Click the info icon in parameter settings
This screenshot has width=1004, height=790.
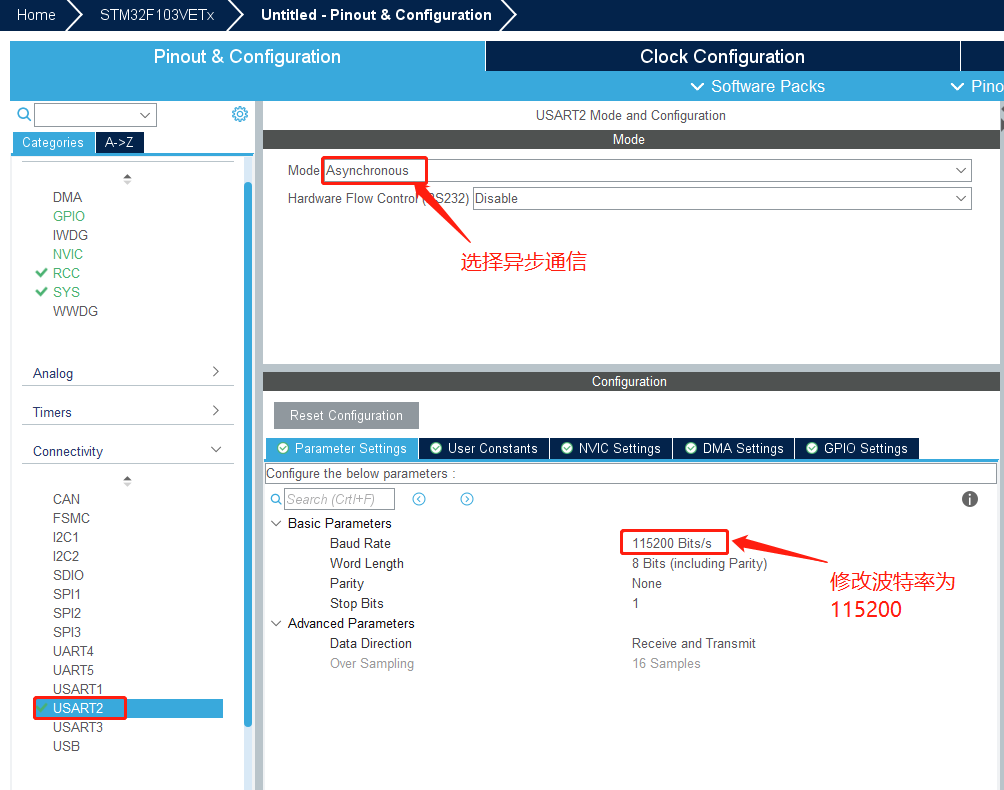click(969, 499)
